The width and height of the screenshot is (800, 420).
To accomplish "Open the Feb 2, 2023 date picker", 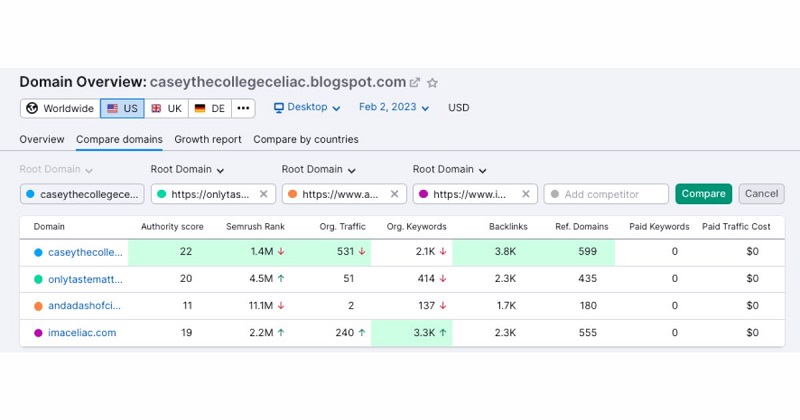I will pyautogui.click(x=394, y=107).
